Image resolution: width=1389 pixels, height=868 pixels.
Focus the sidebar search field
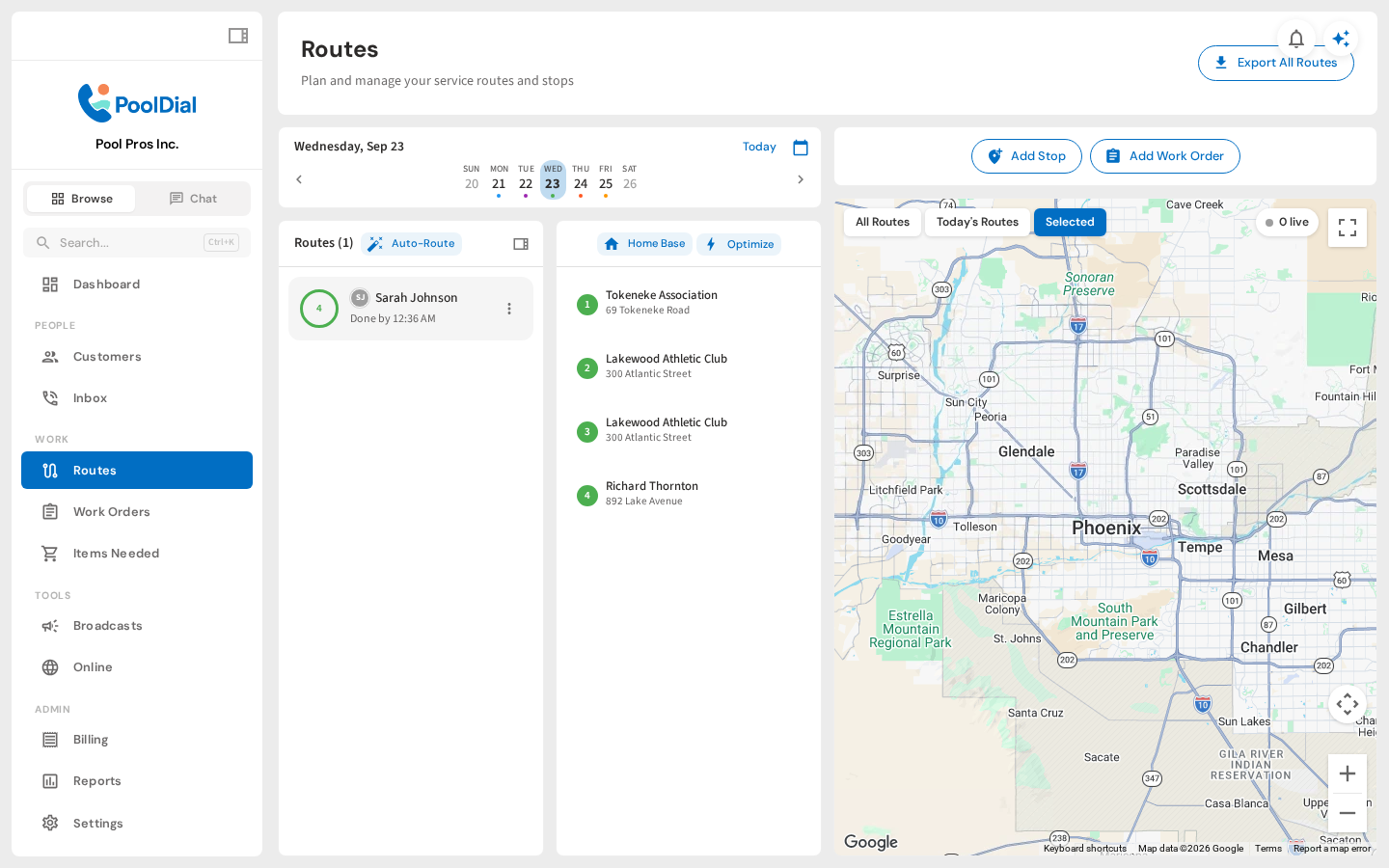[x=137, y=243]
